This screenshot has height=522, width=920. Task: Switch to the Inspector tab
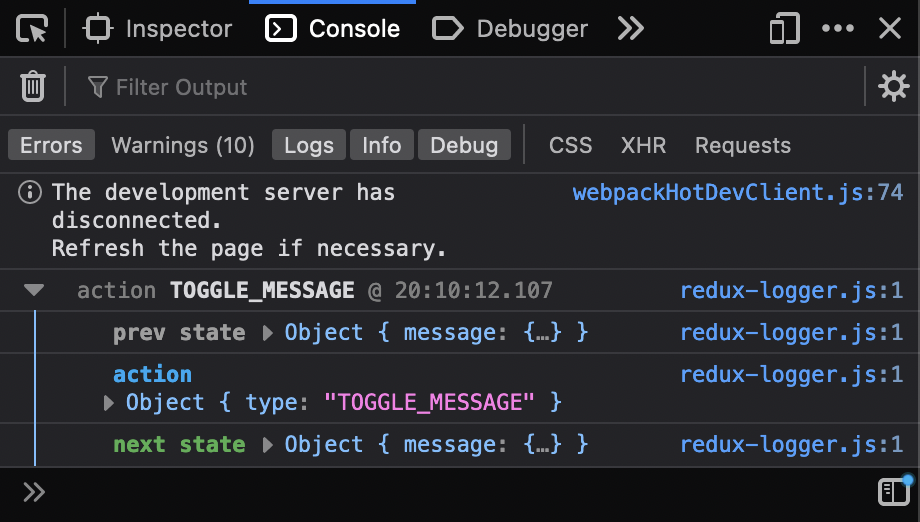click(x=160, y=29)
